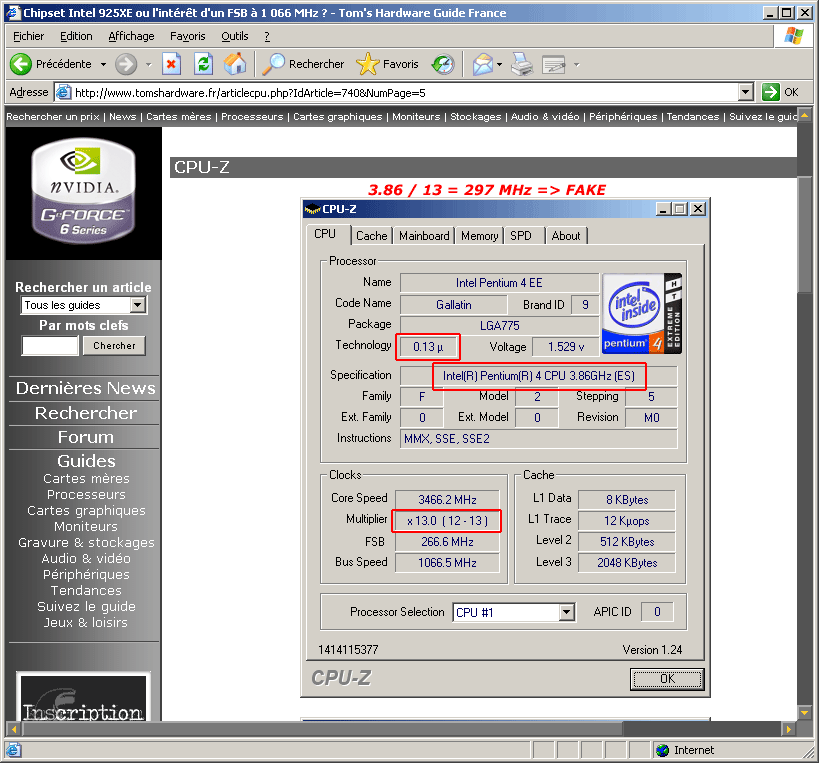Click the Forward arrow icon
The width and height of the screenshot is (819, 763).
click(126, 64)
